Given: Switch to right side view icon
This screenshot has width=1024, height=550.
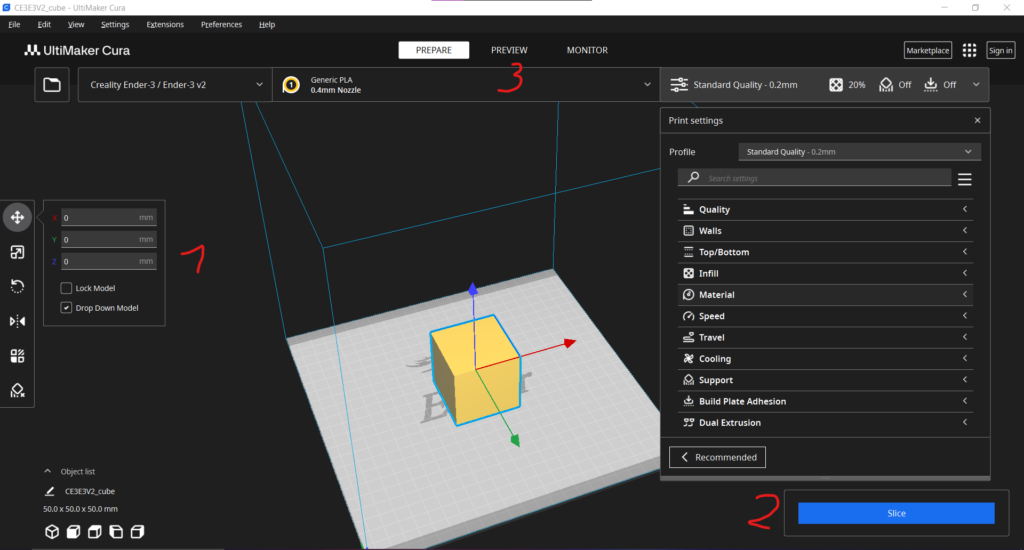Looking at the screenshot, I should [x=137, y=532].
